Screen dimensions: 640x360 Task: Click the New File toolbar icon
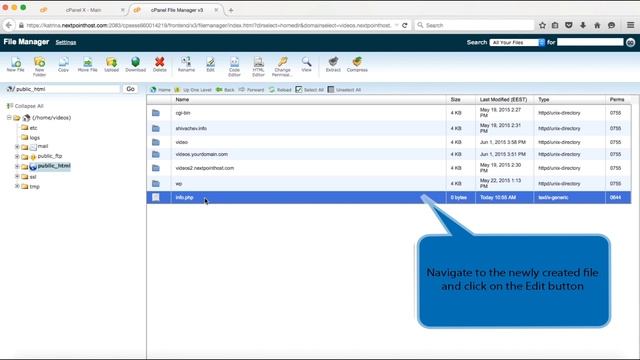16,64
